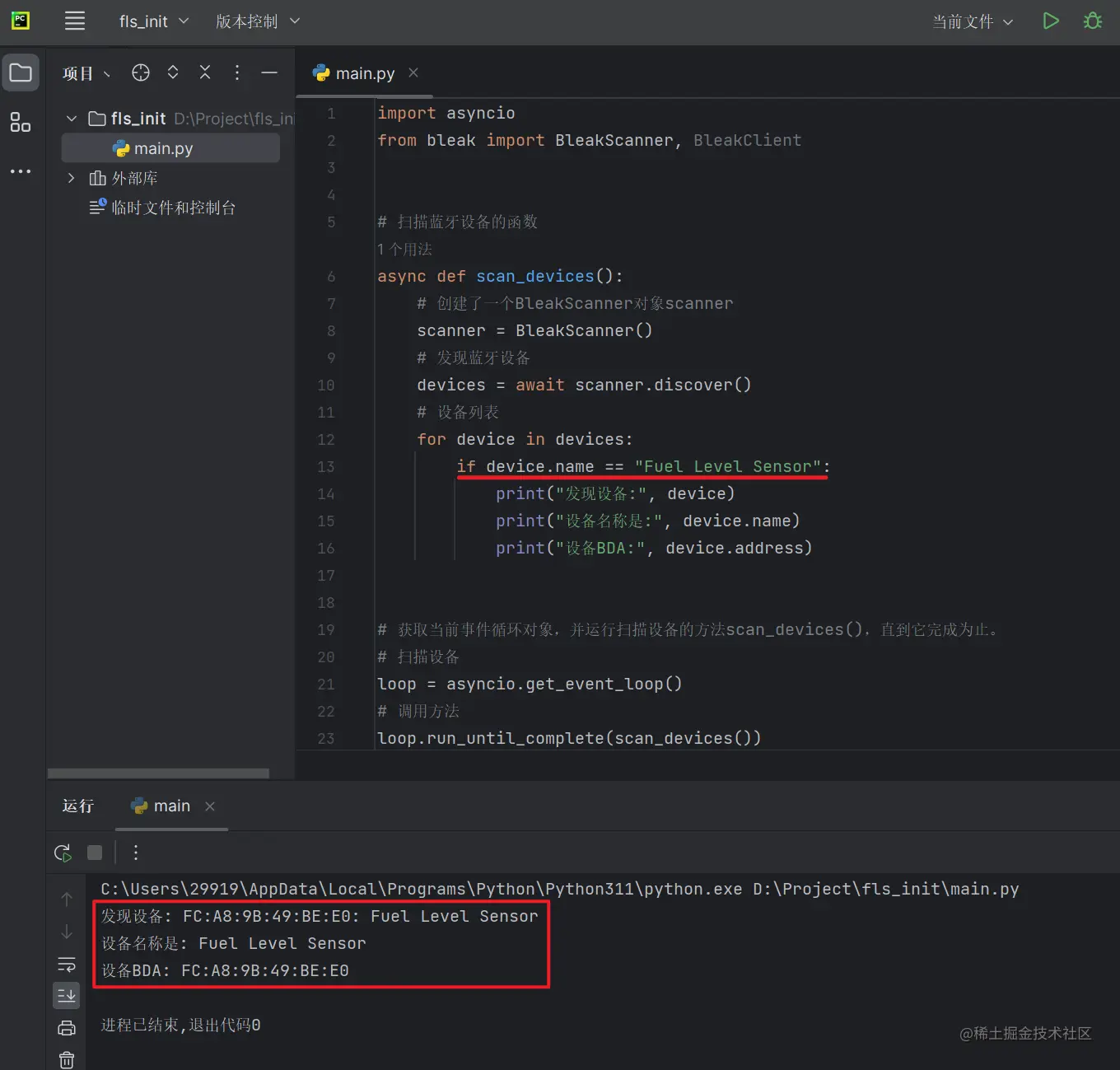Open the D:\Project\fls_init\main.py path link
The width and height of the screenshot is (1120, 1070).
886,889
